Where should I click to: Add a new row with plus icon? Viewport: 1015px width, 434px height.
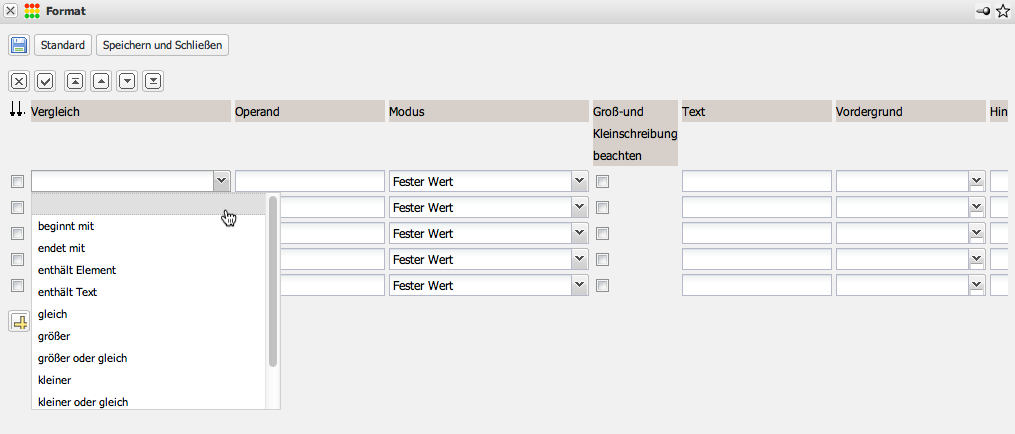19,321
